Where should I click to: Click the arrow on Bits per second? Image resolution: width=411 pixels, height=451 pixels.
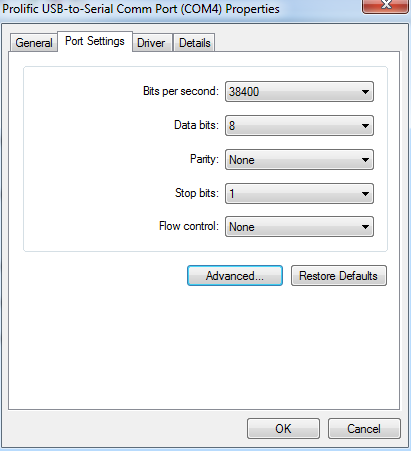365,92
